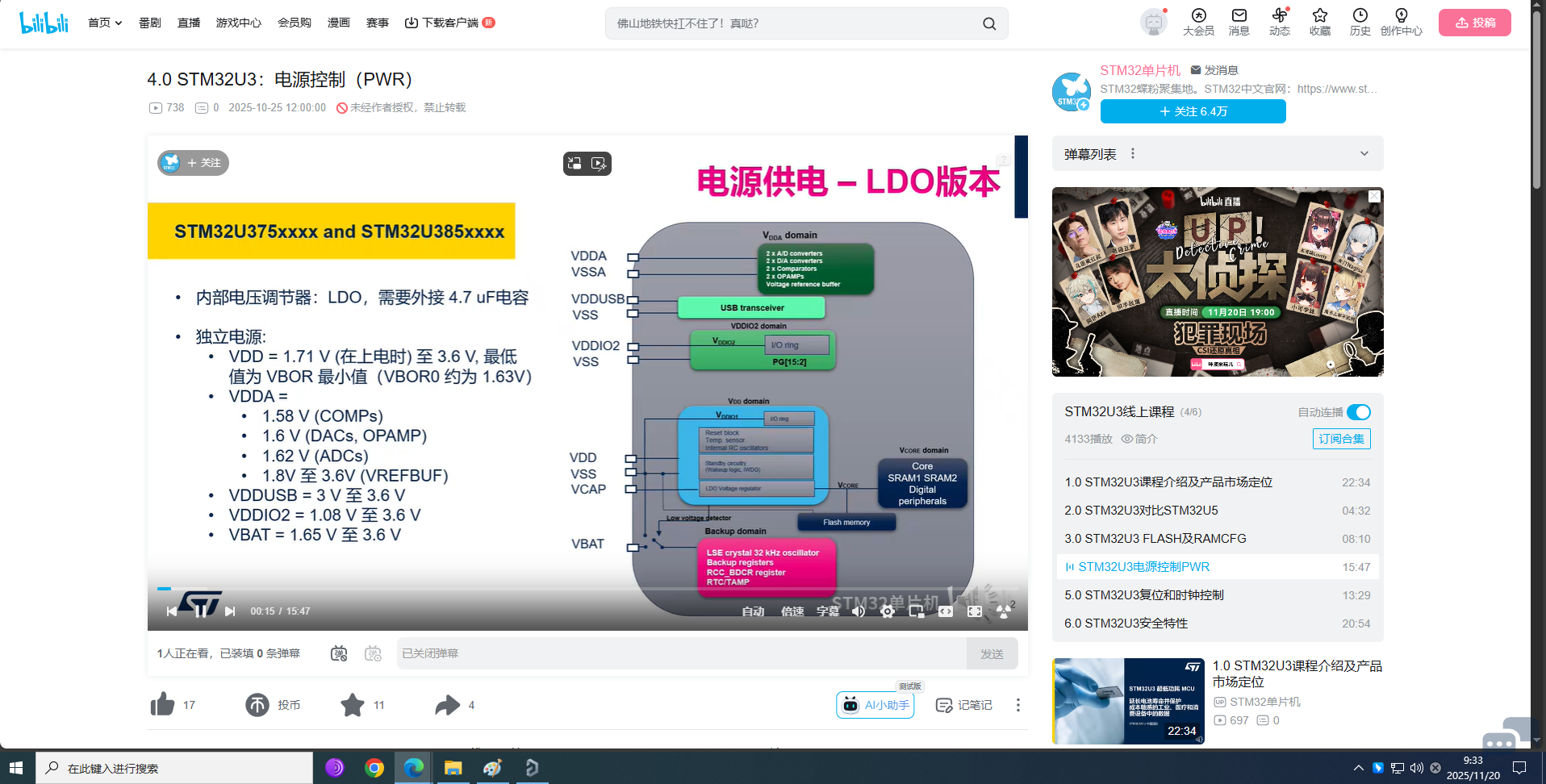Viewport: 1546px width, 784px height.
Task: Open the 倍速 playback speed menu
Action: coord(792,611)
